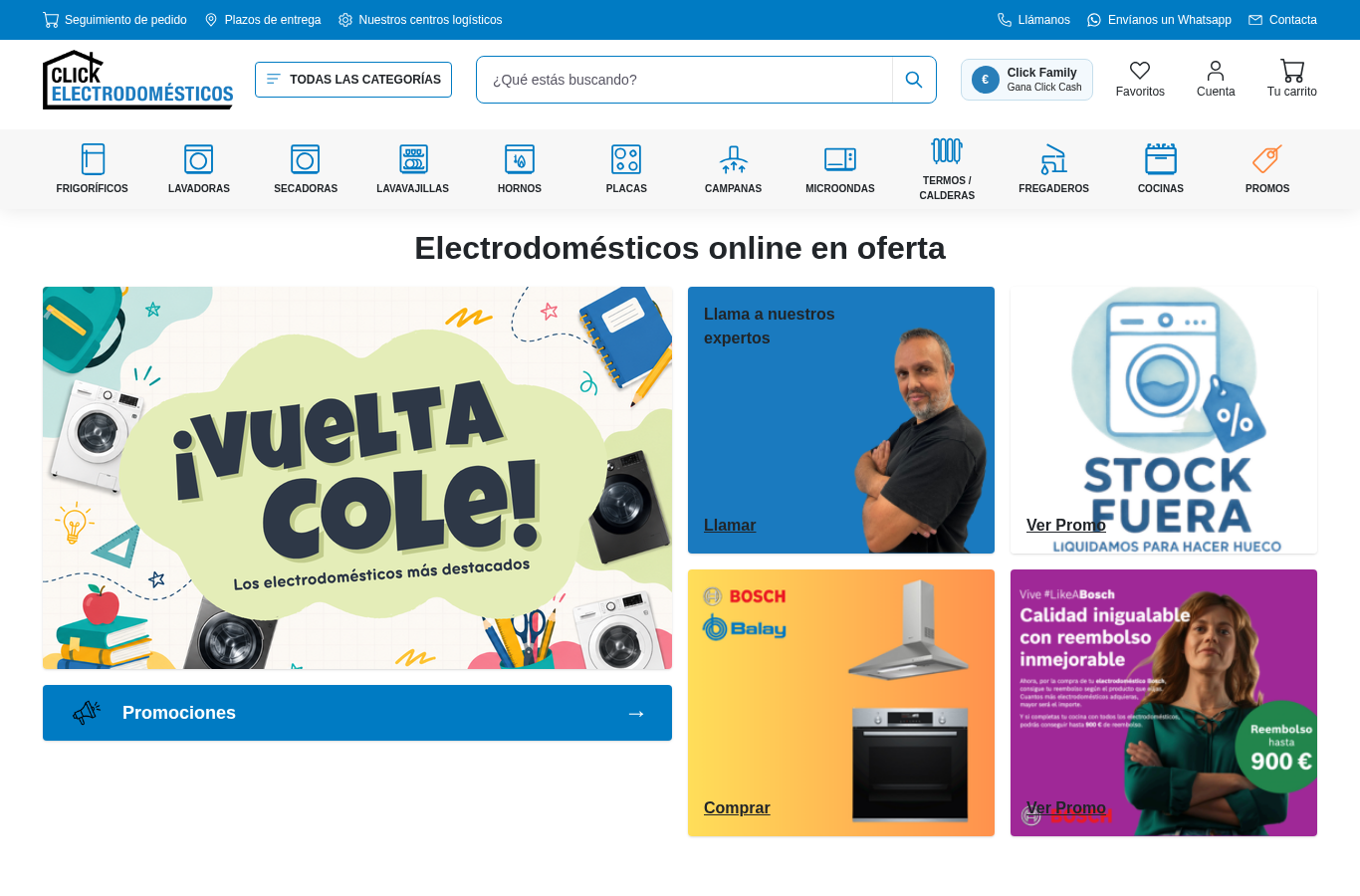Select the Microondas menu label
Image resolution: width=1360 pixels, height=896 pixels.
click(840, 188)
